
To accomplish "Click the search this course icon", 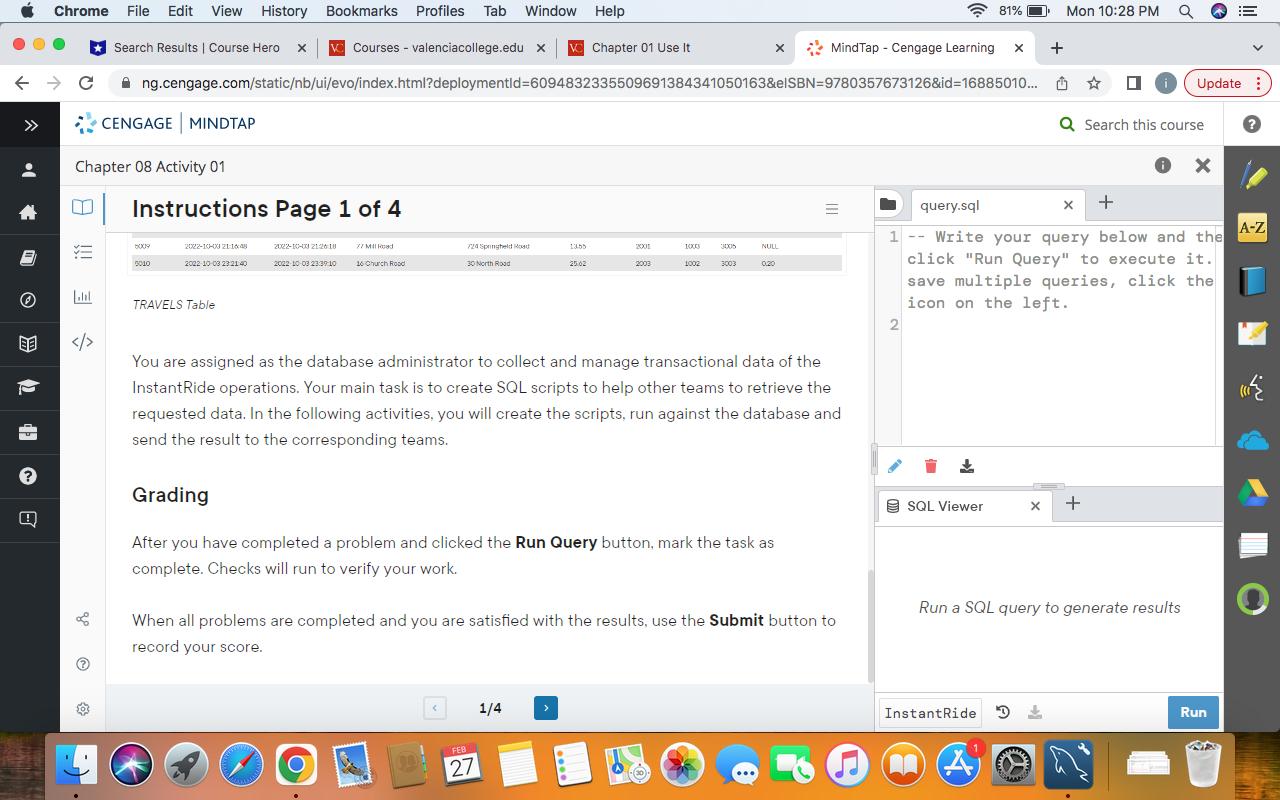I will coord(1068,125).
